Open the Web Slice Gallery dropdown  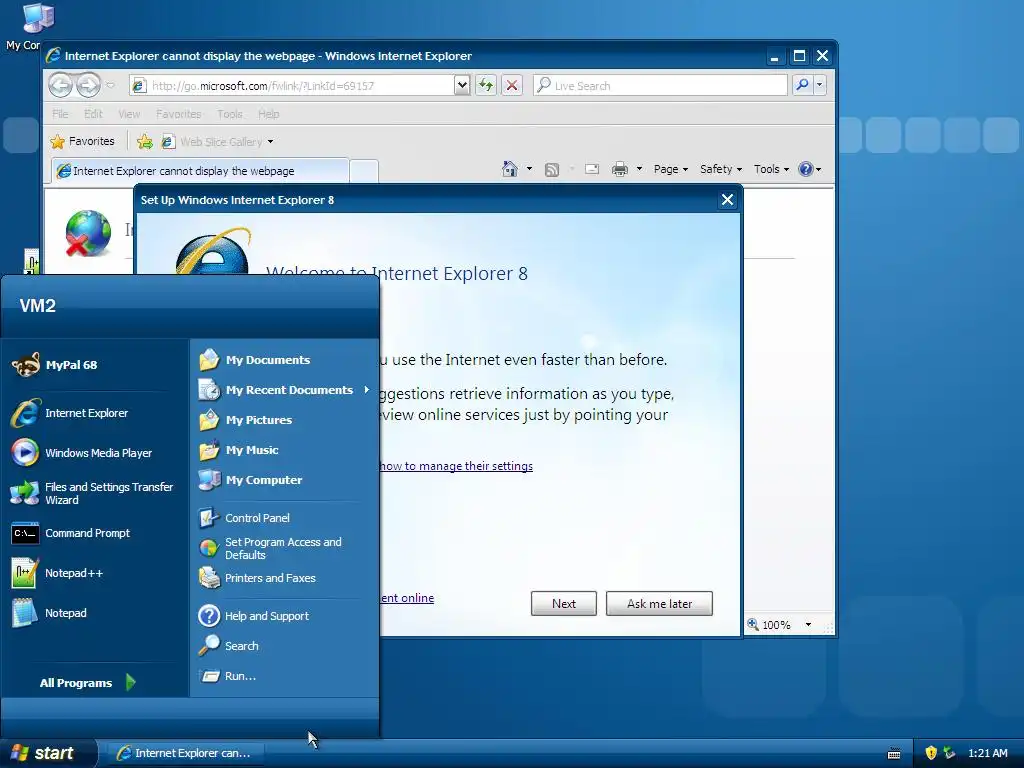(x=270, y=142)
